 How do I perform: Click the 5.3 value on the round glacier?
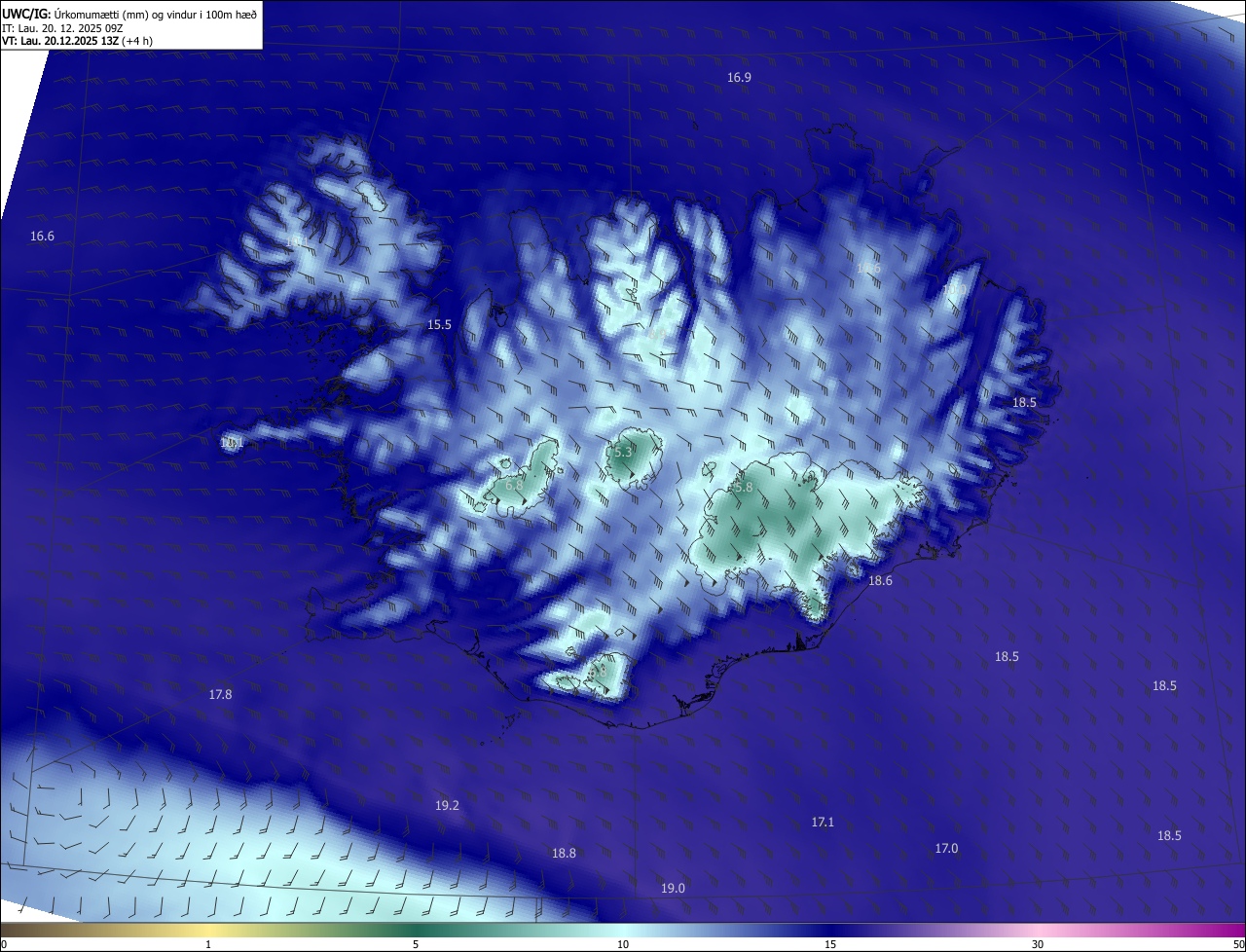(623, 452)
